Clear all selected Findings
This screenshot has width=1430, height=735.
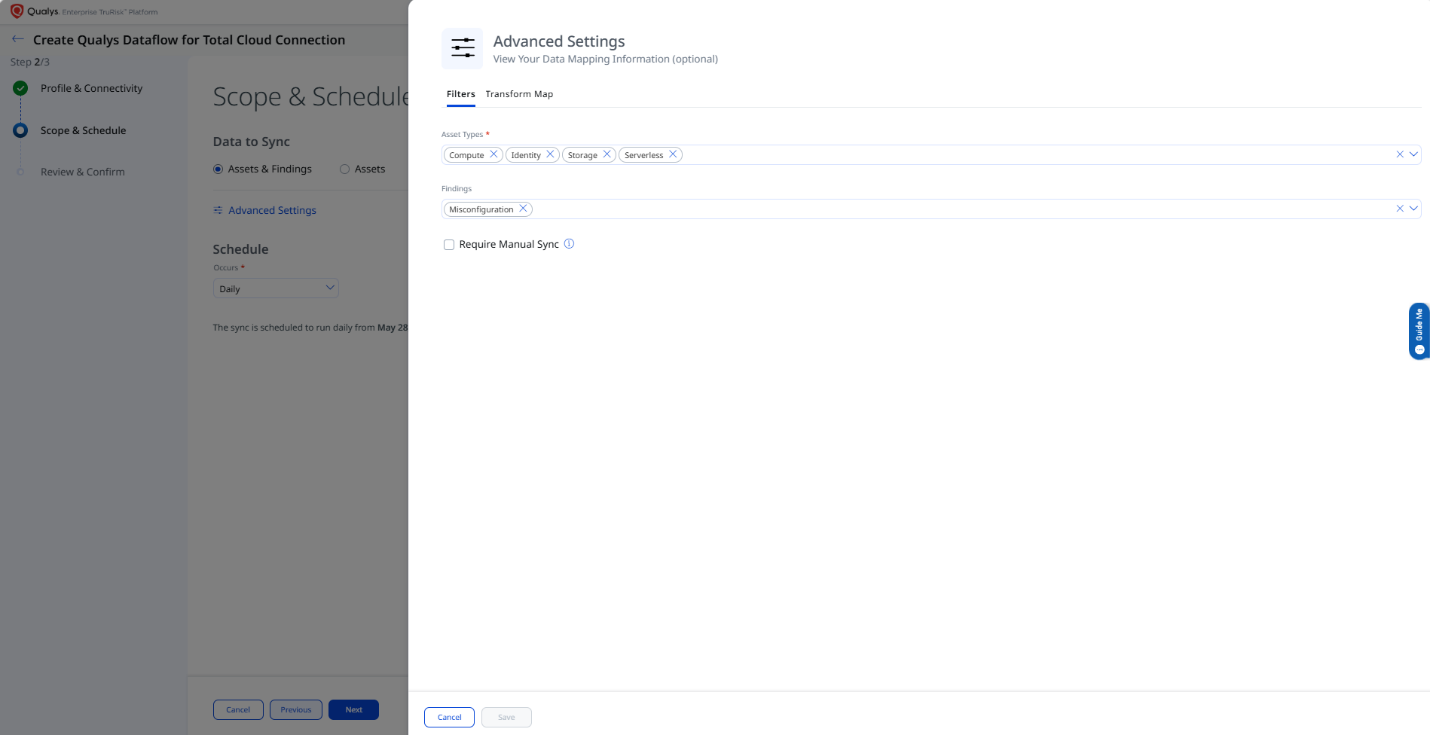click(x=1400, y=209)
